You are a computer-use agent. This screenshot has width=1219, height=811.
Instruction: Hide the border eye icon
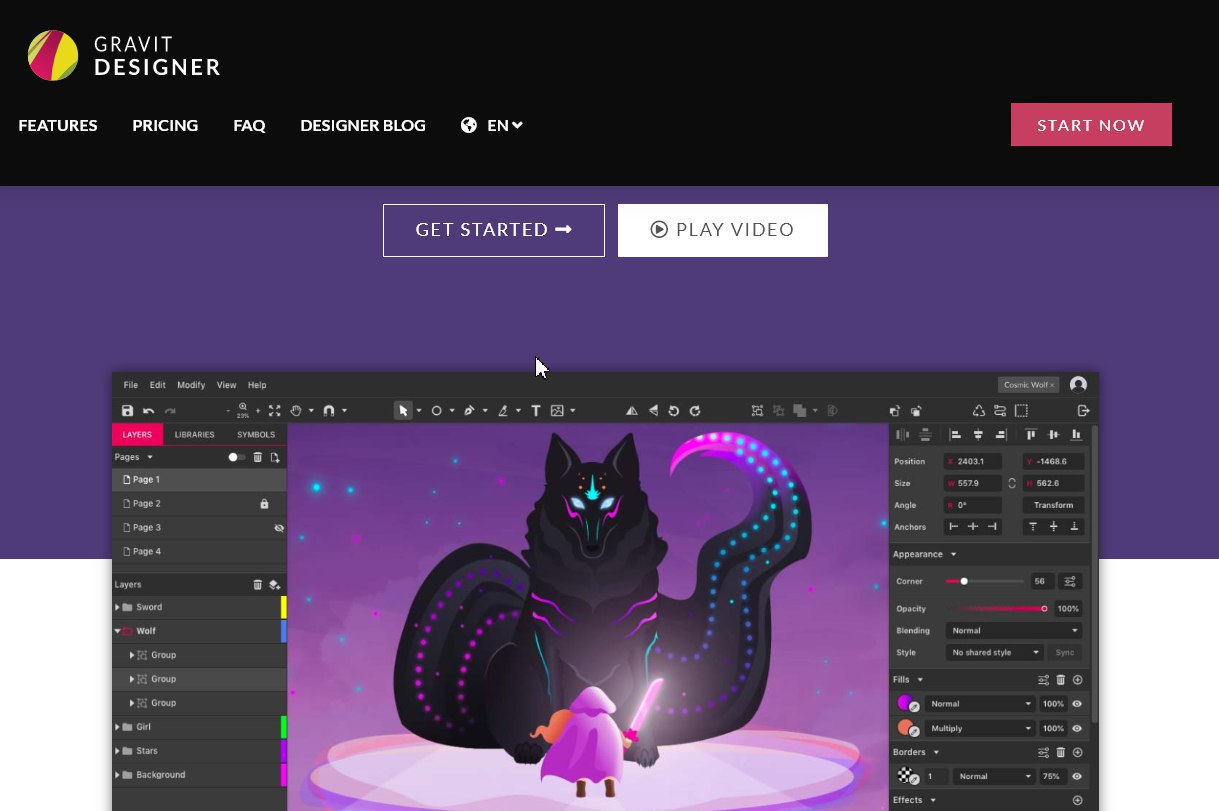[1077, 777]
